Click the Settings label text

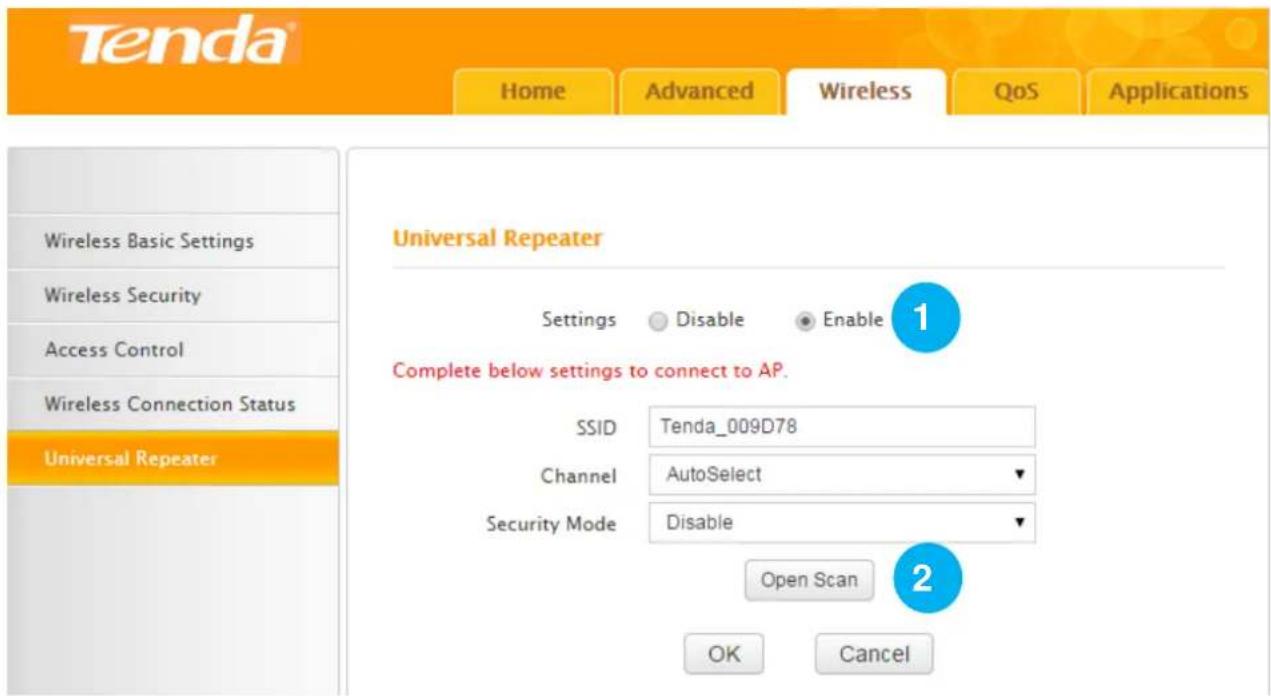point(578,321)
